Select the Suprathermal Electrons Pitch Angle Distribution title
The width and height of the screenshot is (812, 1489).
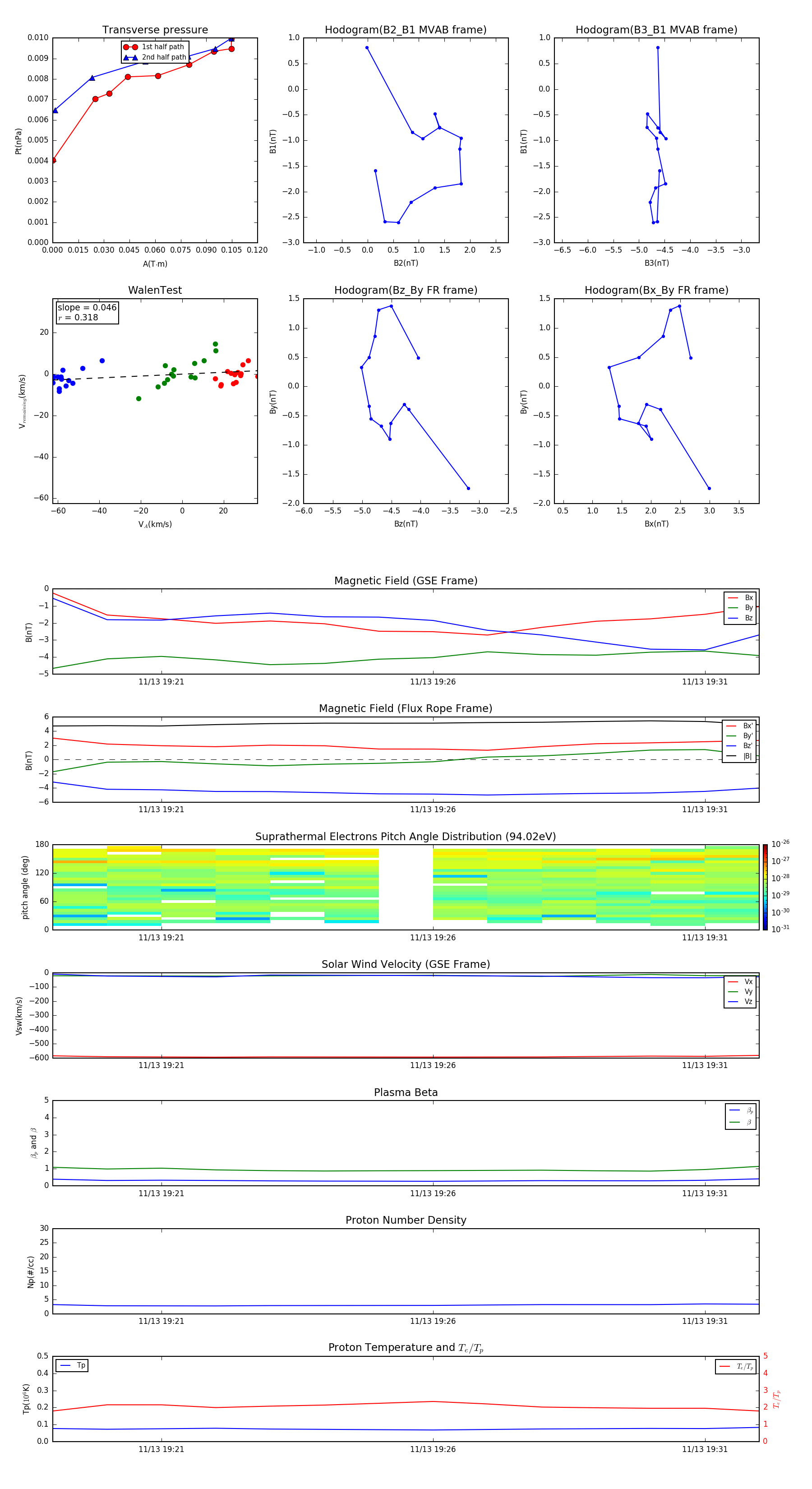point(406,837)
